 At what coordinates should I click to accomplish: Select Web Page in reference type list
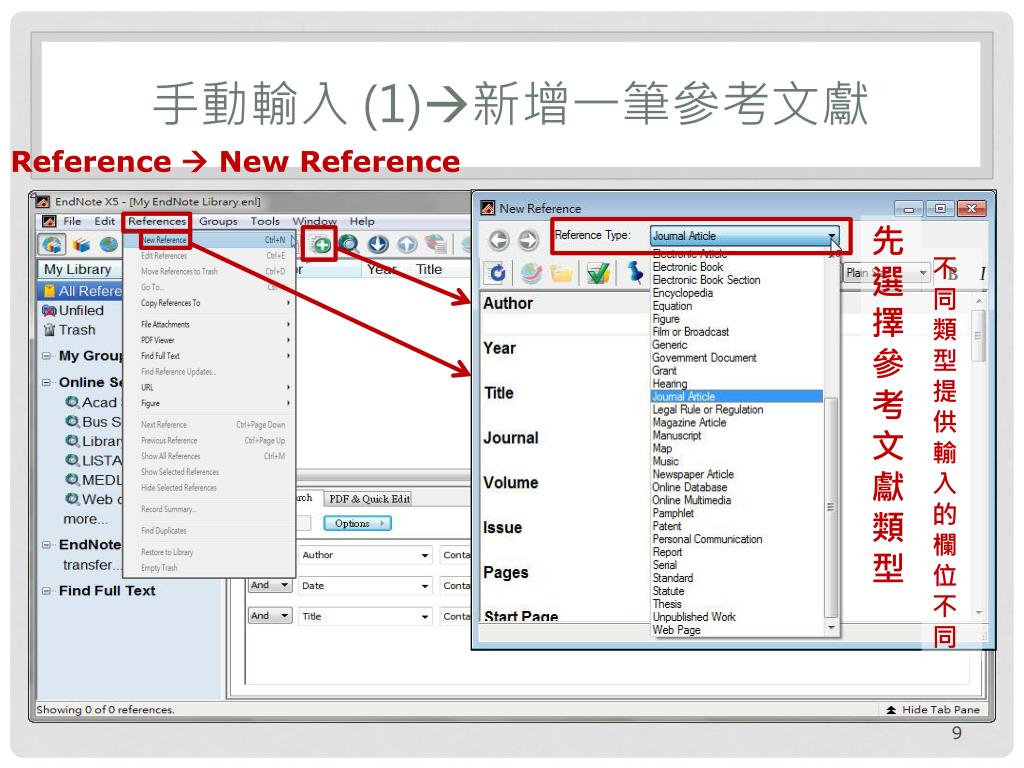676,630
